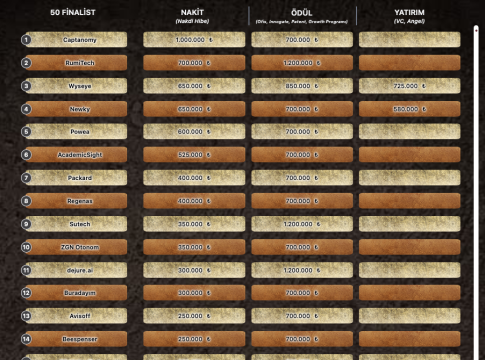Screen dimensions: 485x360
Task: Click Newky's 580.000 investment cell
Action: [x=410, y=109]
